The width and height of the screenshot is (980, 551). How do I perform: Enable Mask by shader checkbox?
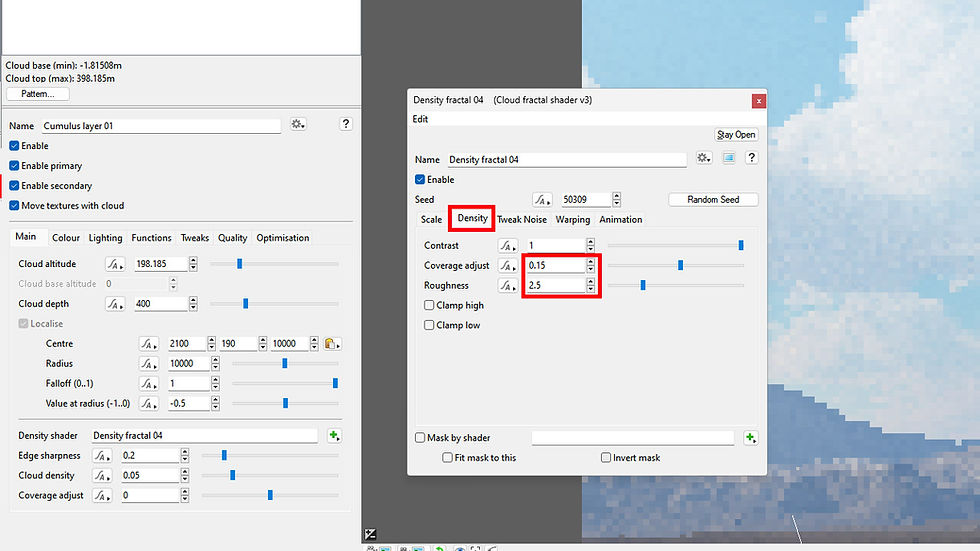420,438
